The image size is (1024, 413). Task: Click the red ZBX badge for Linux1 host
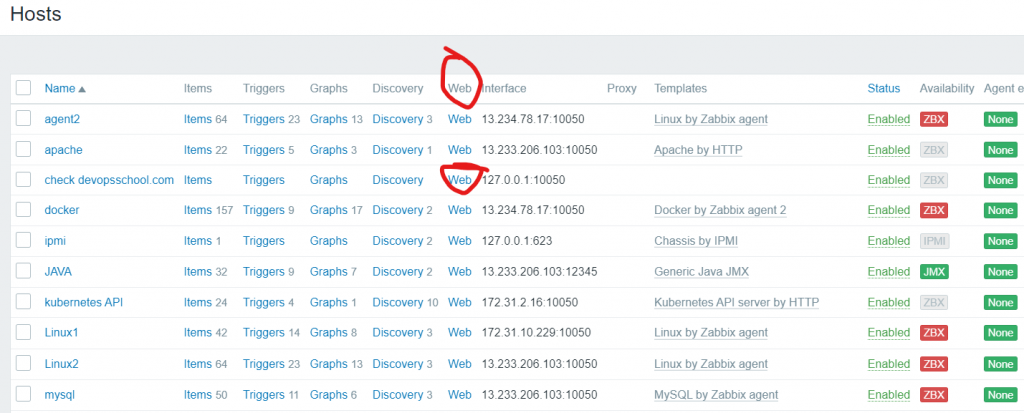pyautogui.click(x=934, y=333)
